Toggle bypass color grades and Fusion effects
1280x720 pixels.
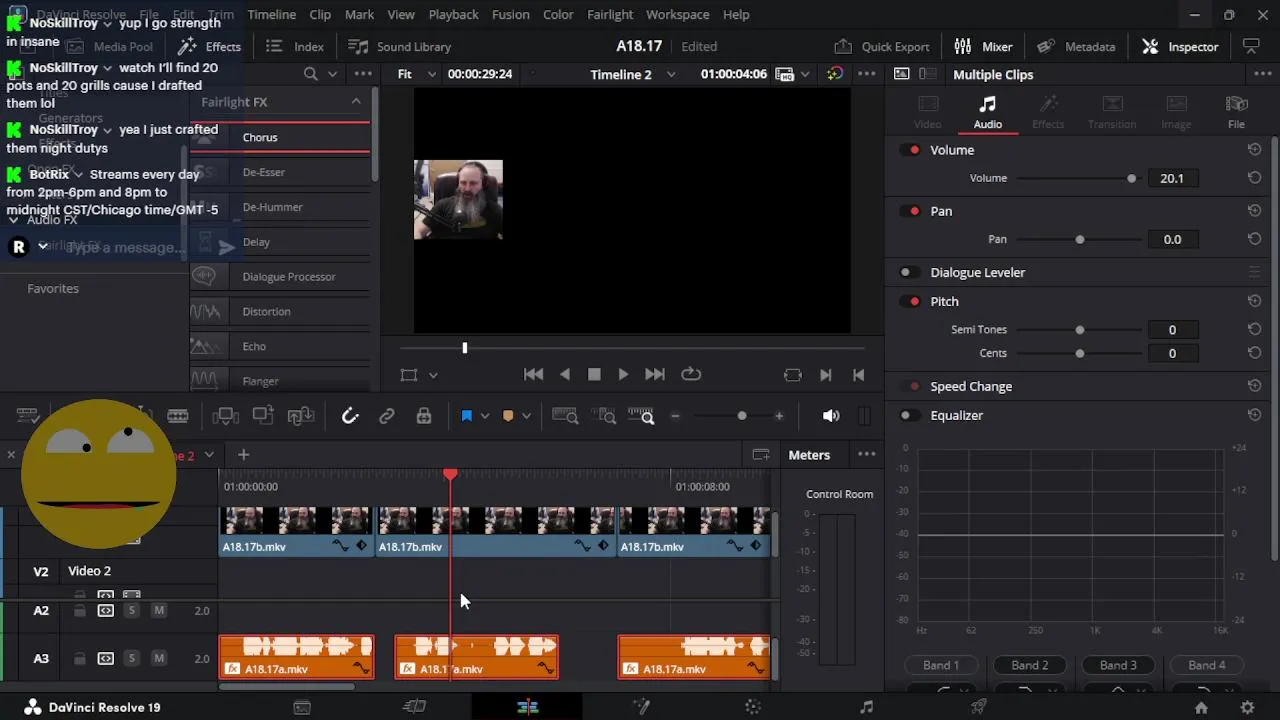[835, 74]
